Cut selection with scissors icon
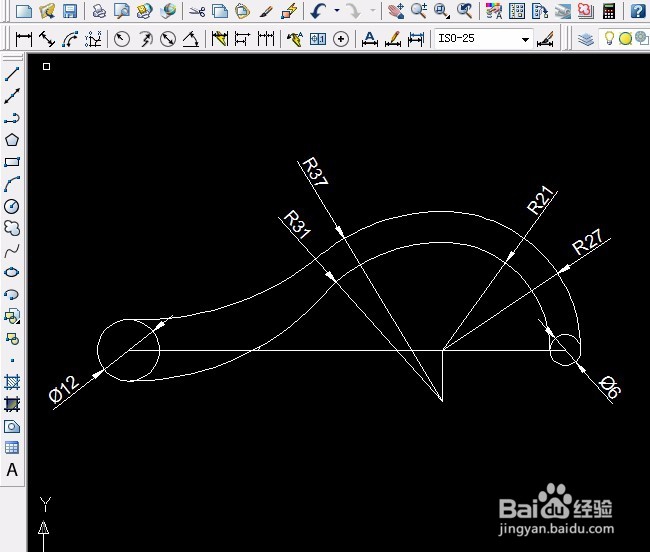The width and height of the screenshot is (650, 552). (197, 10)
